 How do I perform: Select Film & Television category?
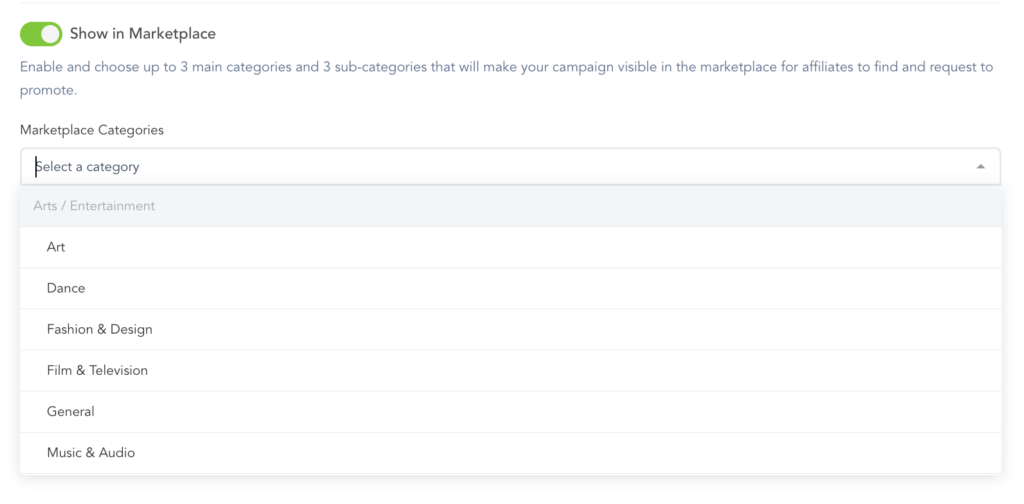[x=97, y=370]
